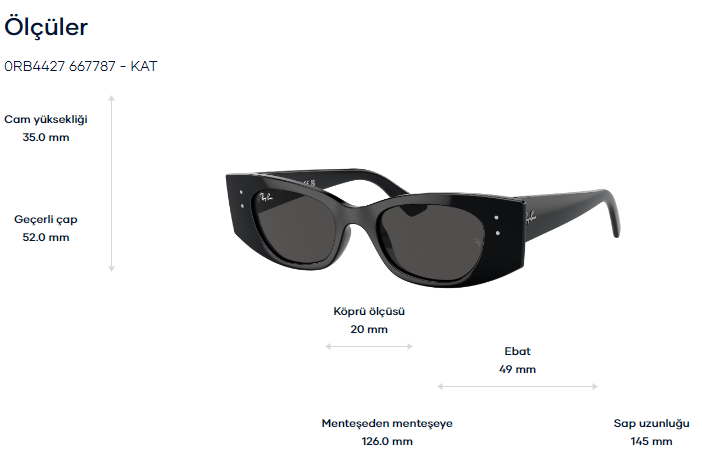The height and width of the screenshot is (451, 702).
Task: Click the Geçerli çap label
Action: (x=46, y=219)
